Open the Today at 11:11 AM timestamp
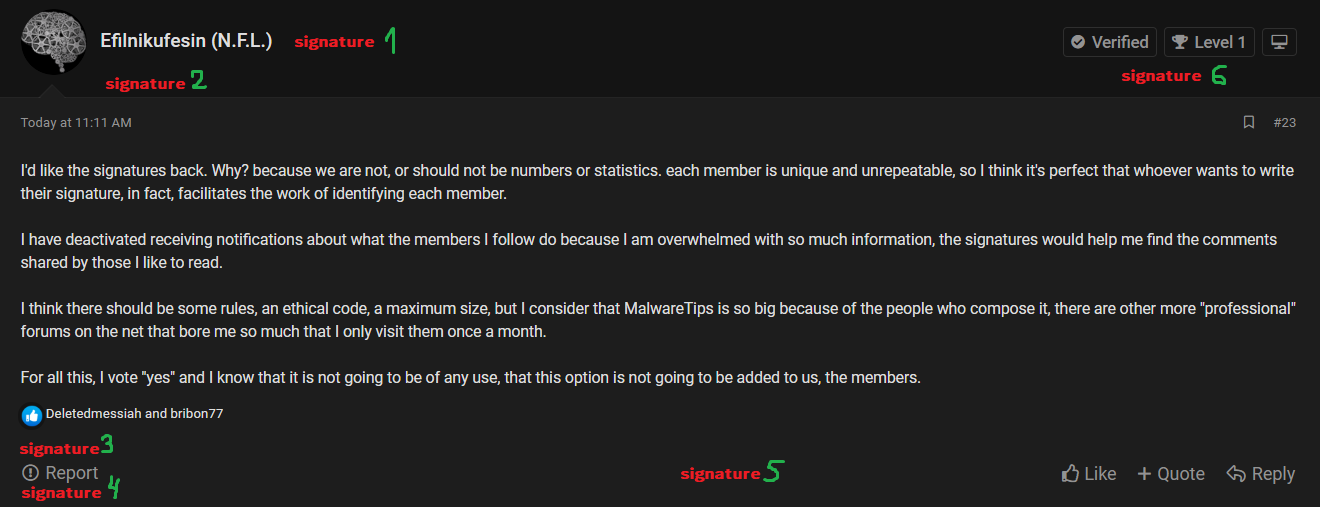Image resolution: width=1320 pixels, height=507 pixels. [76, 123]
